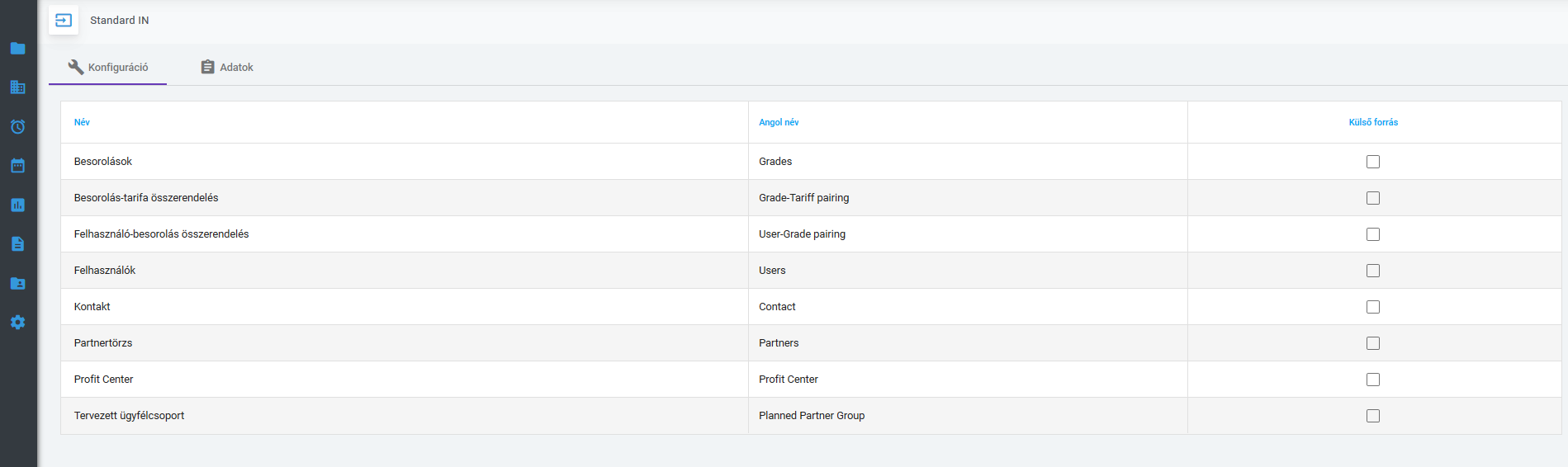The height and width of the screenshot is (467, 1568).
Task: Select the Partnertörzs table row
Action: (811, 343)
